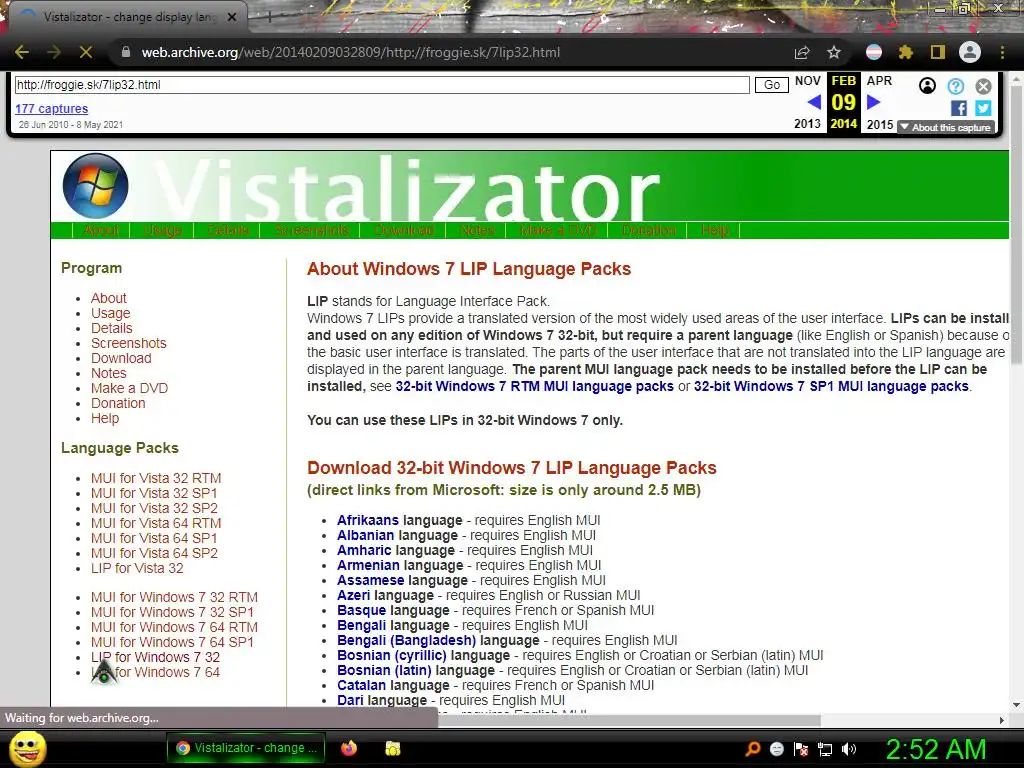The height and width of the screenshot is (768, 1024).
Task: Open MUI for Windows 7 64 RTM link
Action: coord(174,627)
